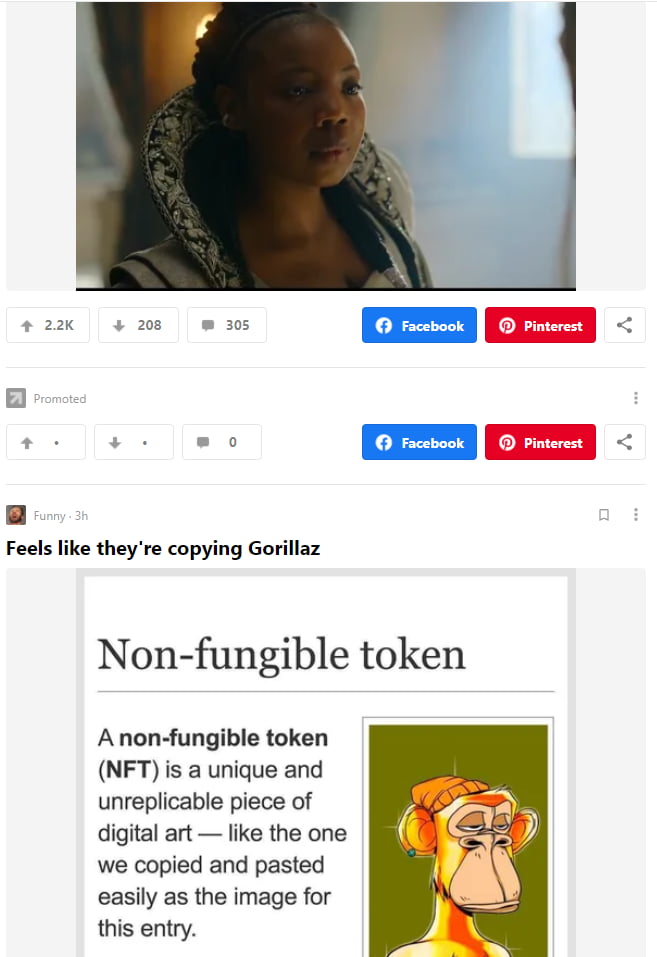Downvote the promoted post

click(134, 442)
